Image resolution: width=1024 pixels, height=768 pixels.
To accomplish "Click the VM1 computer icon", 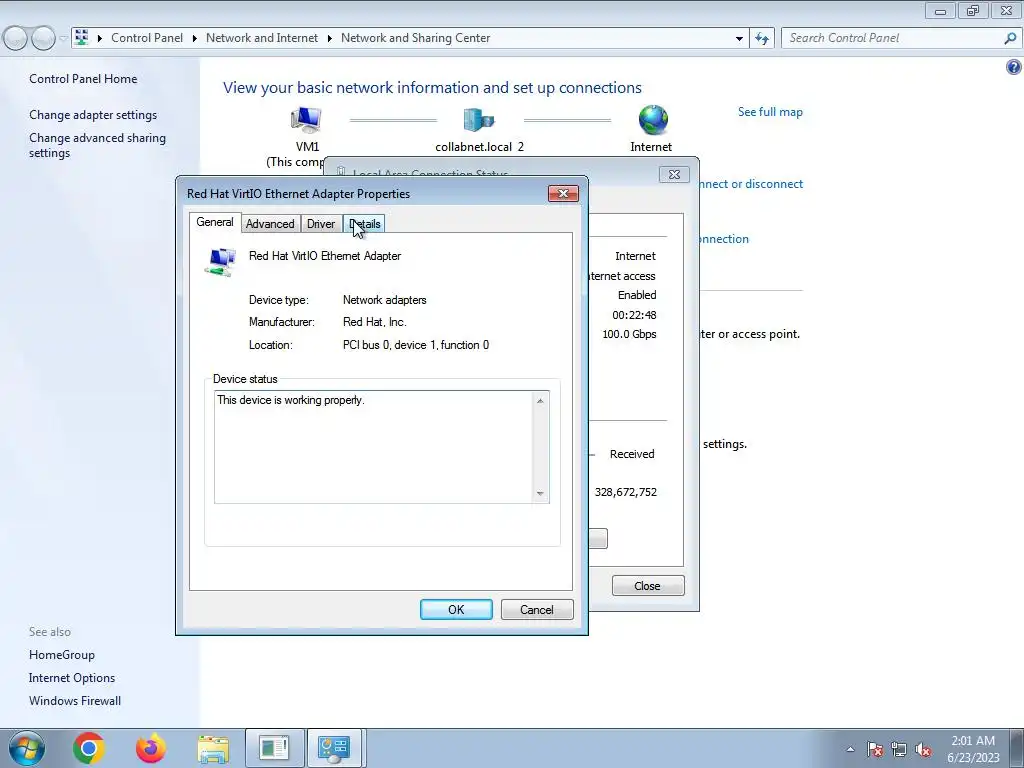I will (306, 120).
